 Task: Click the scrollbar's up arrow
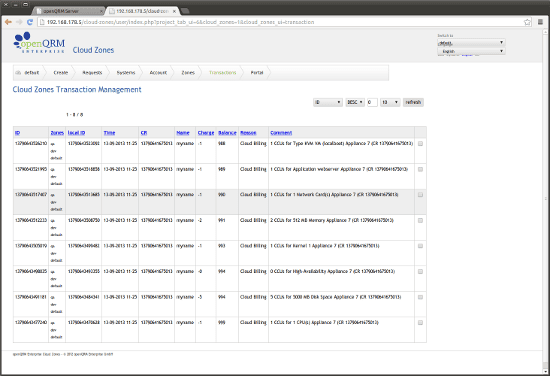(545, 32)
